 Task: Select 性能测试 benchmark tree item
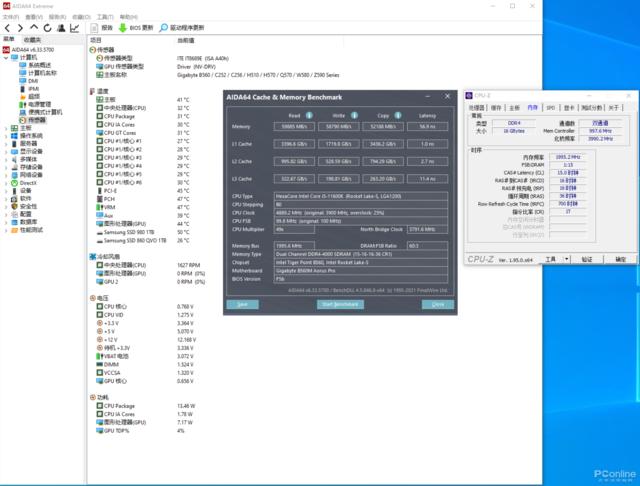[x=27, y=230]
